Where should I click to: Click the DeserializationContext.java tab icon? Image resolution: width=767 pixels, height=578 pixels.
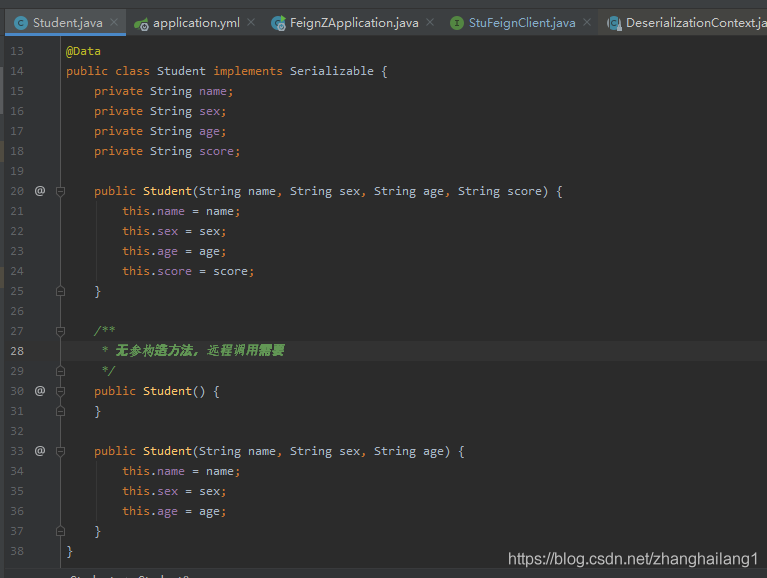pyautogui.click(x=614, y=22)
